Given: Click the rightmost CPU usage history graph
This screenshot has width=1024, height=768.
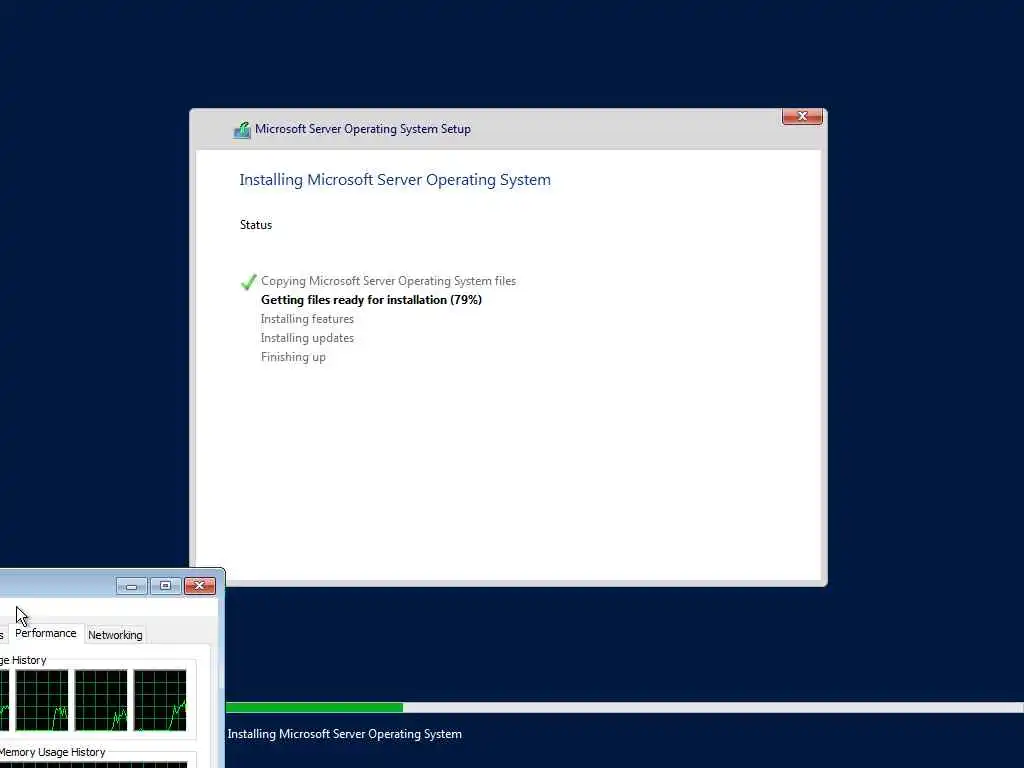Looking at the screenshot, I should point(160,700).
